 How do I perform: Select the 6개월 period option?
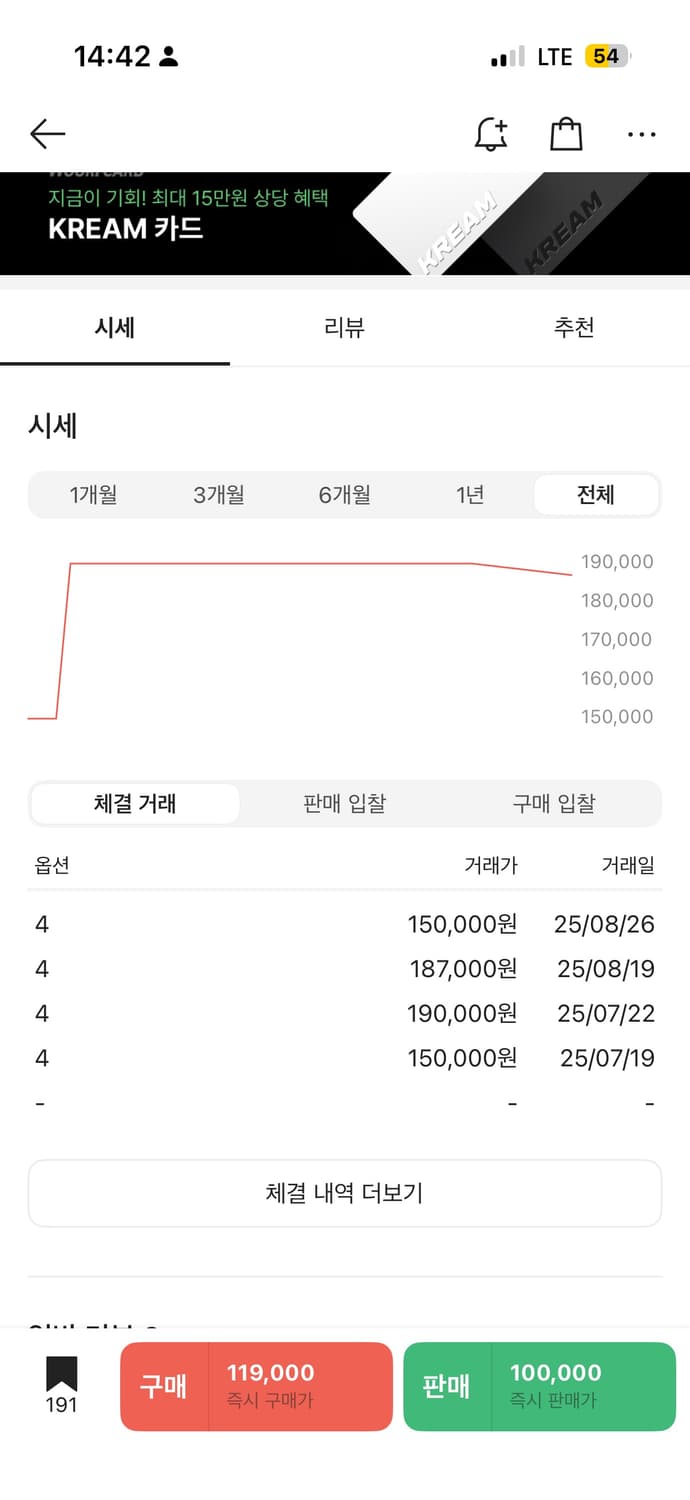coord(345,495)
